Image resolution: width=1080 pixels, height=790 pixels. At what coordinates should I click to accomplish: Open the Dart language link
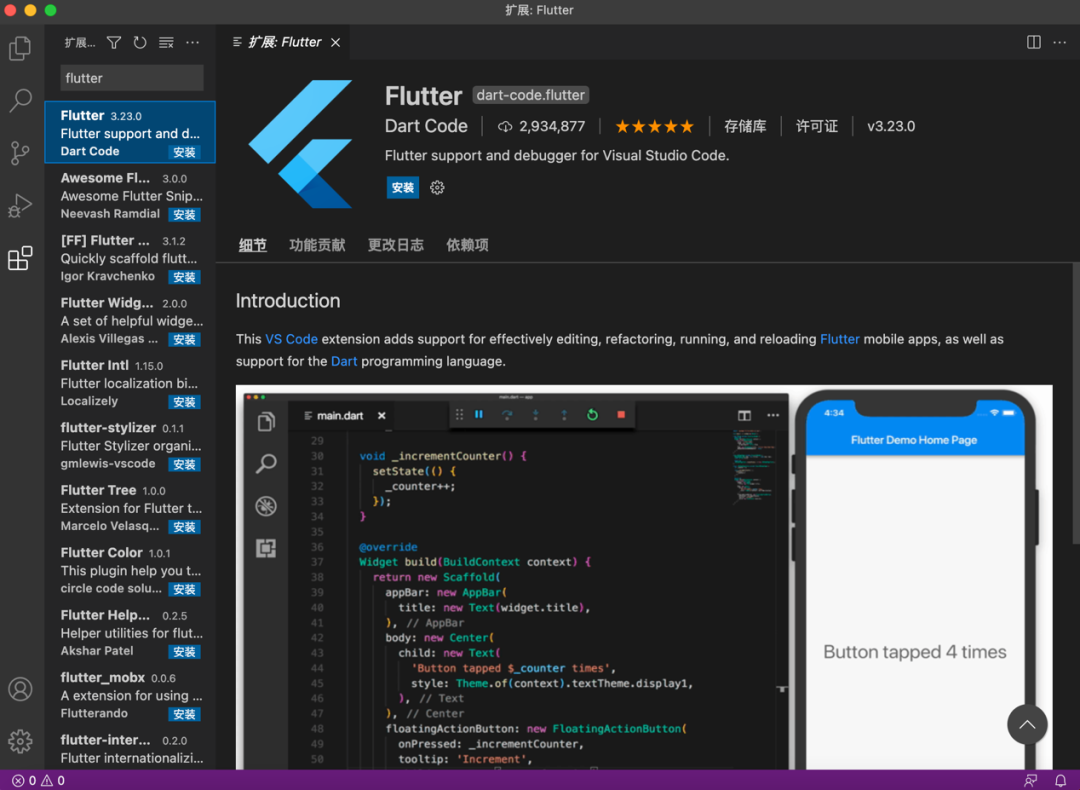[344, 361]
